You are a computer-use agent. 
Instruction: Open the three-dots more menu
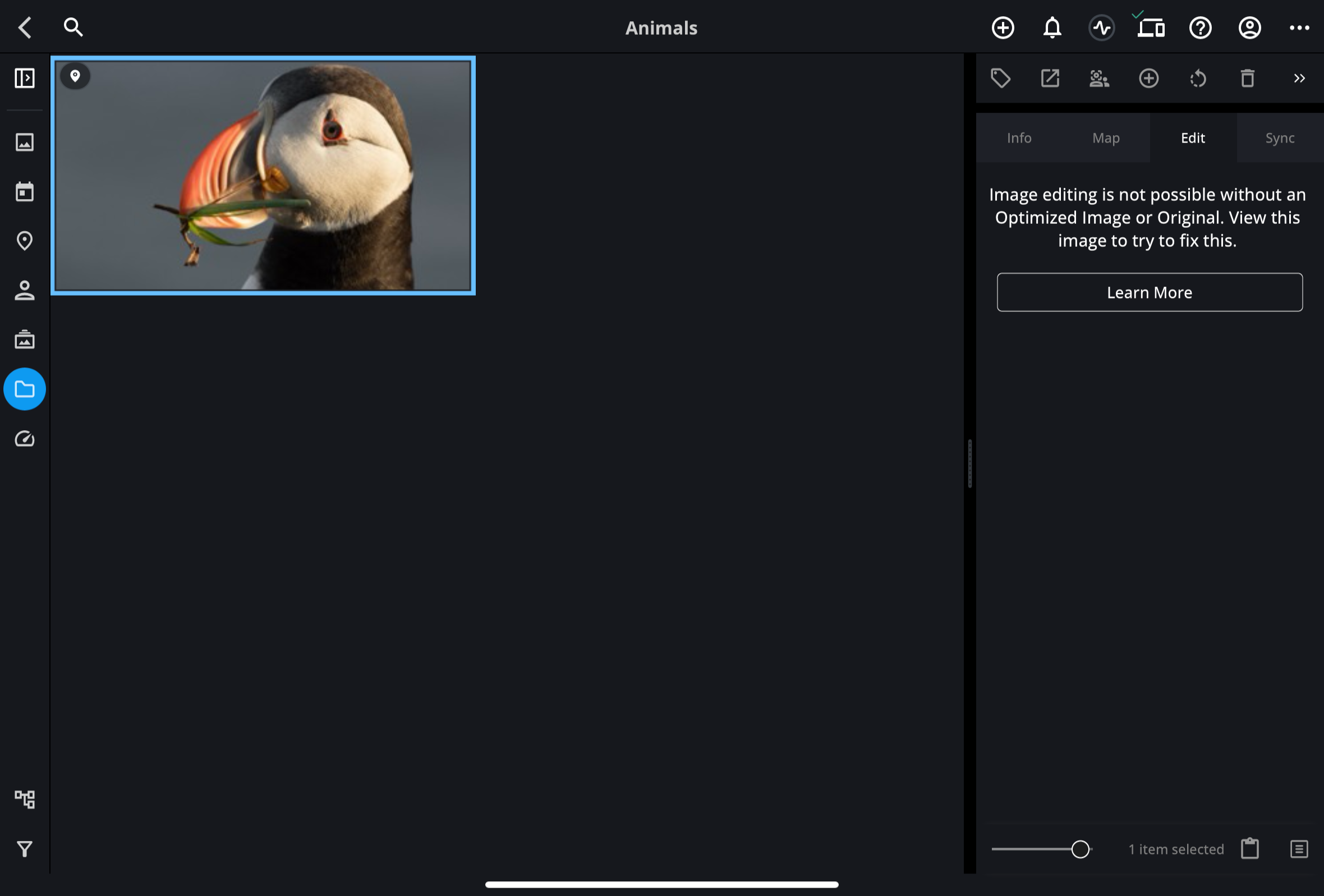pos(1299,27)
